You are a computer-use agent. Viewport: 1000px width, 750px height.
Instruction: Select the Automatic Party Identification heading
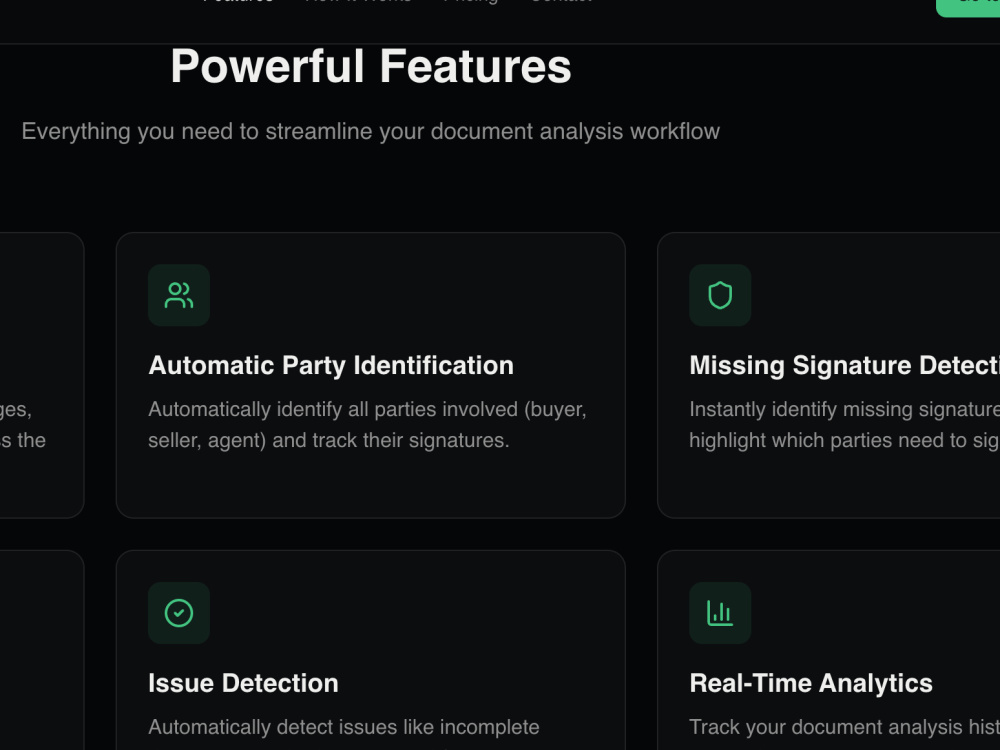(x=331, y=365)
